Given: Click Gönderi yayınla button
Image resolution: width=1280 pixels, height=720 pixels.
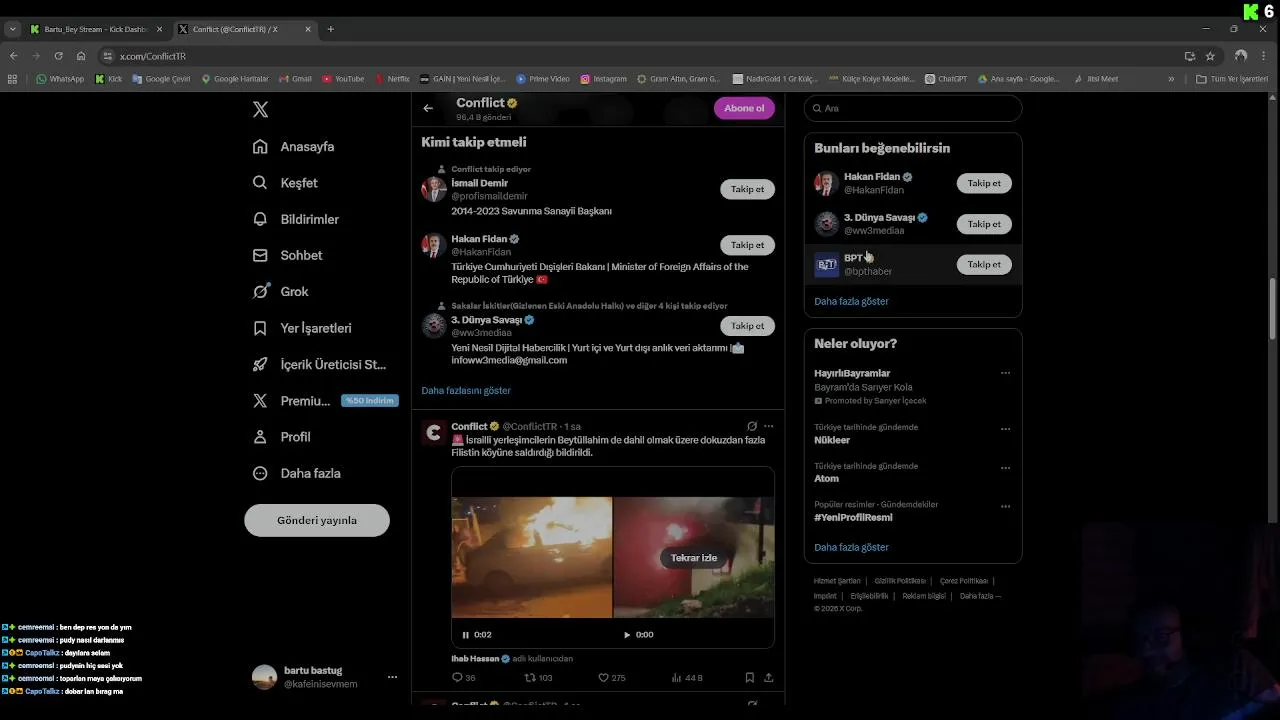Looking at the screenshot, I should [317, 520].
